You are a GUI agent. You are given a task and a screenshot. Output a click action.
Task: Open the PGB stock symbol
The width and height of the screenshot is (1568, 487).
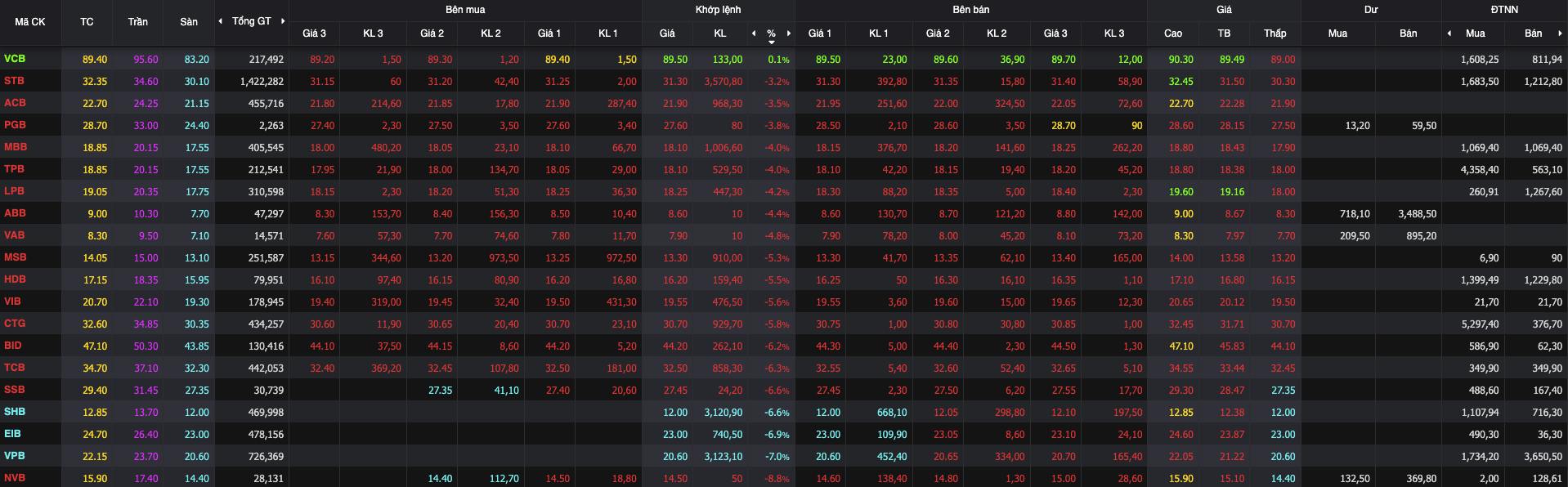click(15, 125)
